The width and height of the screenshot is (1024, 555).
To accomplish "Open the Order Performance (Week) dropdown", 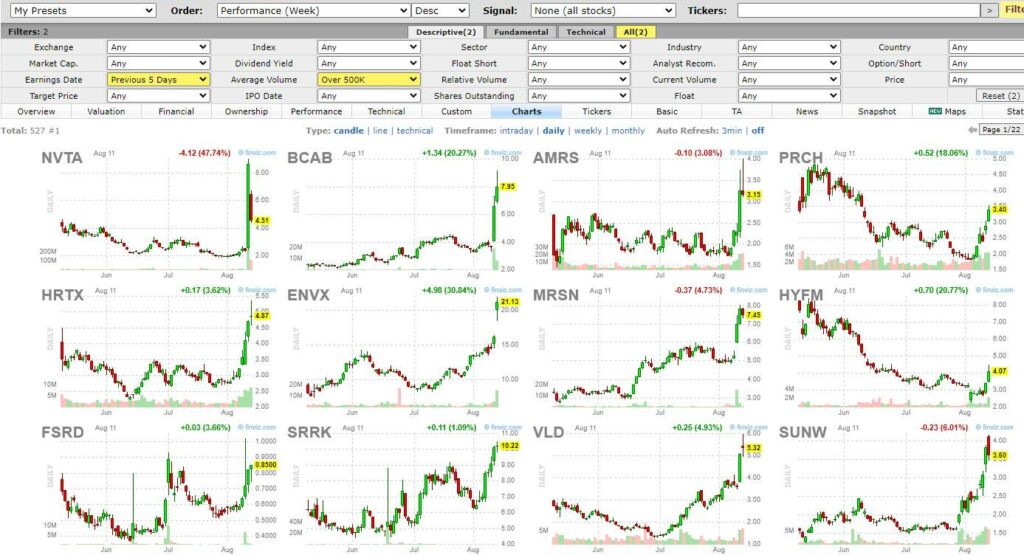I will [313, 10].
